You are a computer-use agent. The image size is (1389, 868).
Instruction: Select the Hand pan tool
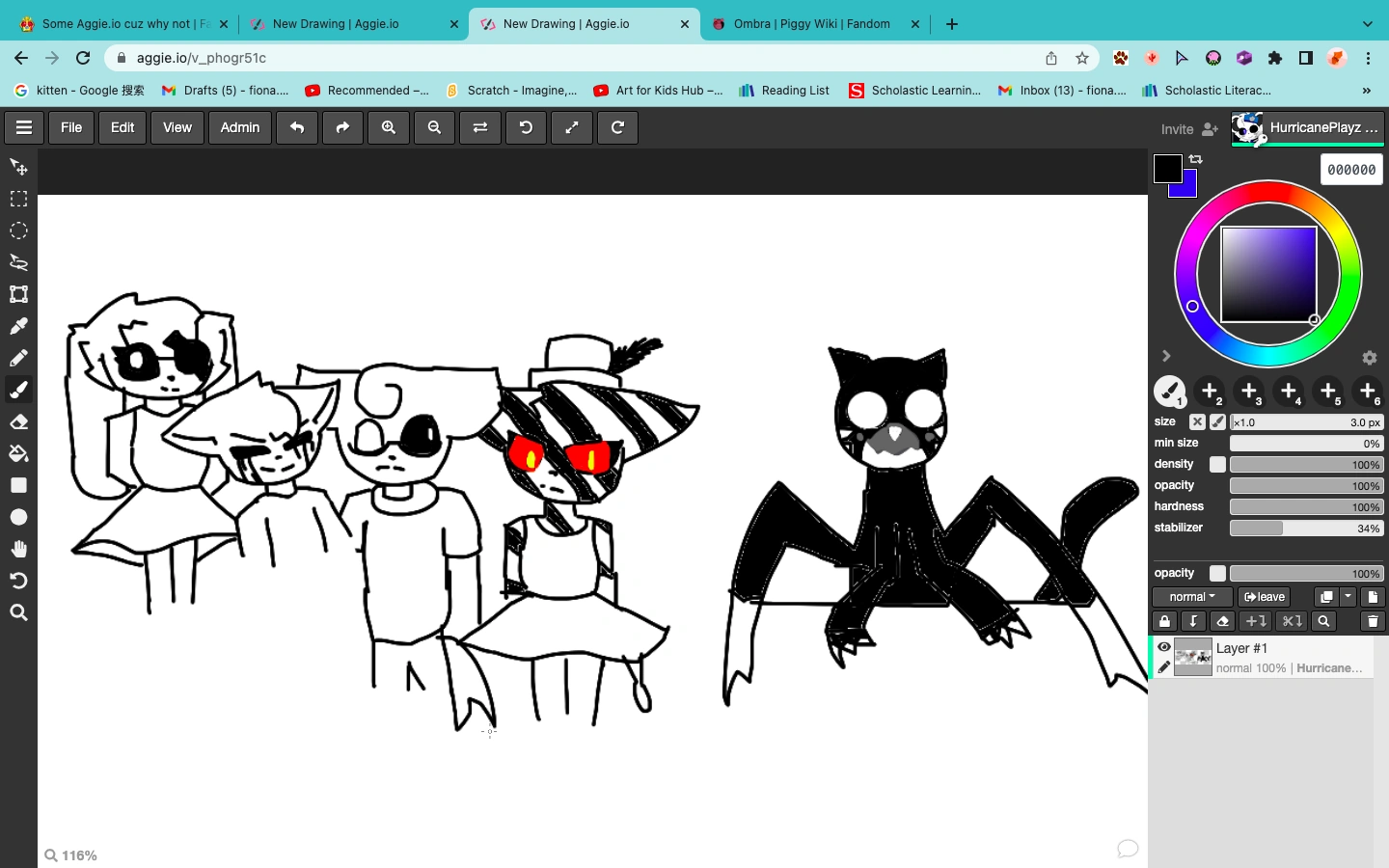pos(18,549)
